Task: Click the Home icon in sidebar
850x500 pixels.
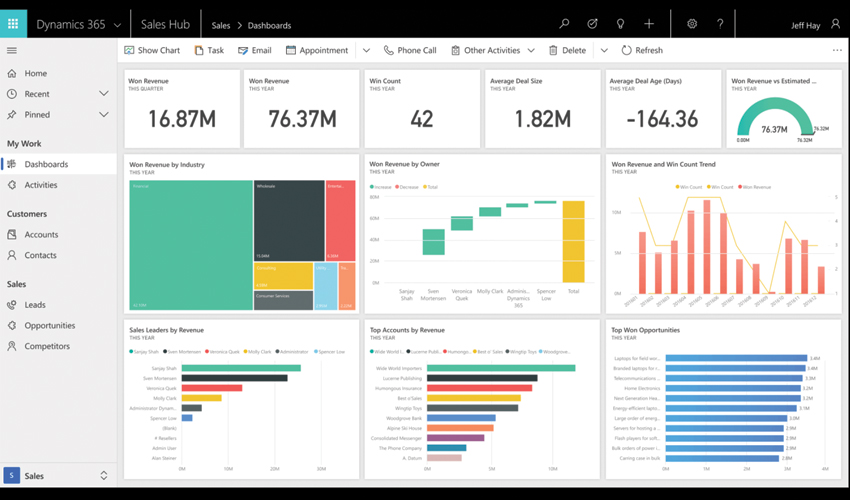Action: tap(11, 73)
